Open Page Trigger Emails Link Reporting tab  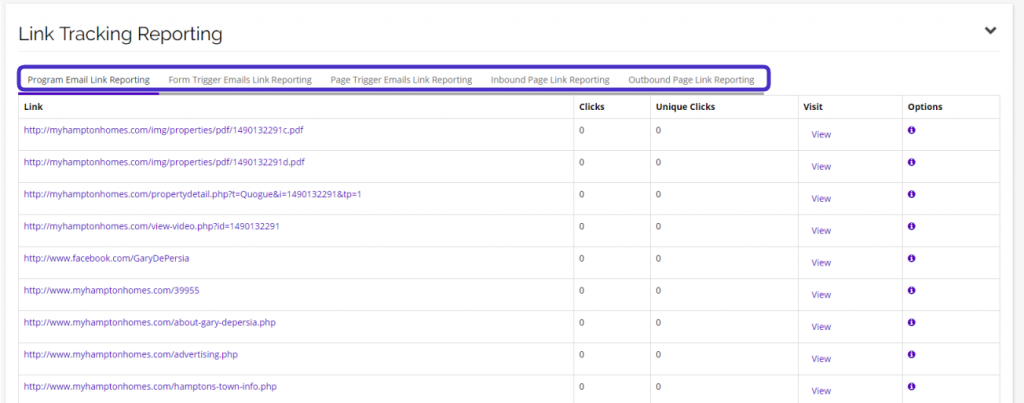click(401, 80)
